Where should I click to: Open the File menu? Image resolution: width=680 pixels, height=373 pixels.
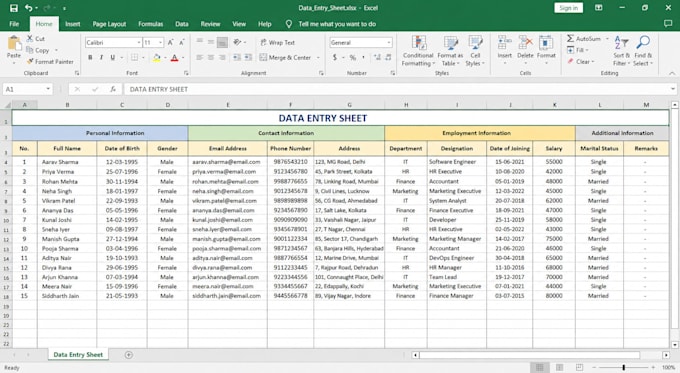click(14, 24)
